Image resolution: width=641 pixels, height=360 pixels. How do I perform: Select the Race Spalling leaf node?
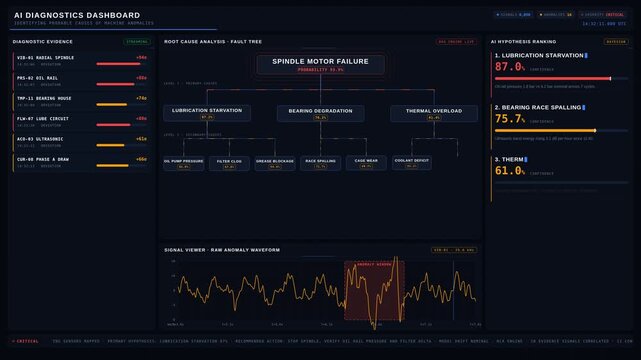[x=320, y=163]
